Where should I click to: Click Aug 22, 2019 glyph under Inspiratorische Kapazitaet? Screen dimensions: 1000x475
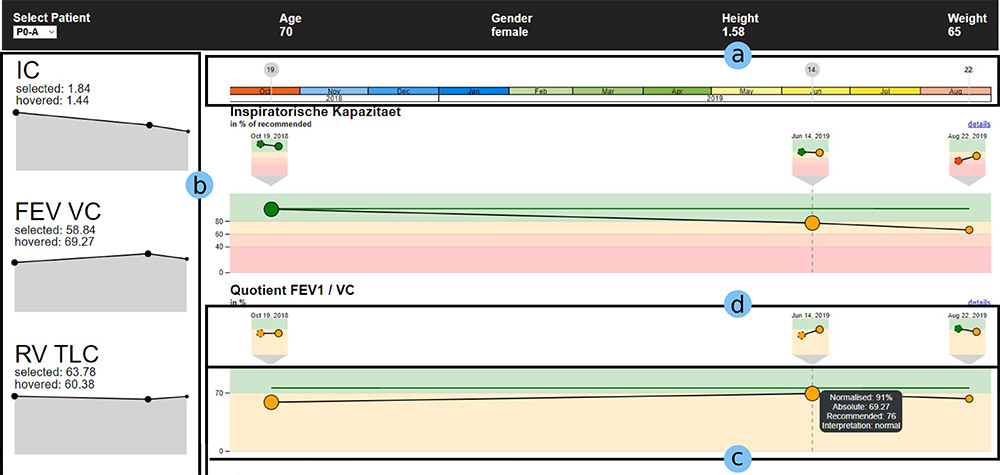(967, 163)
